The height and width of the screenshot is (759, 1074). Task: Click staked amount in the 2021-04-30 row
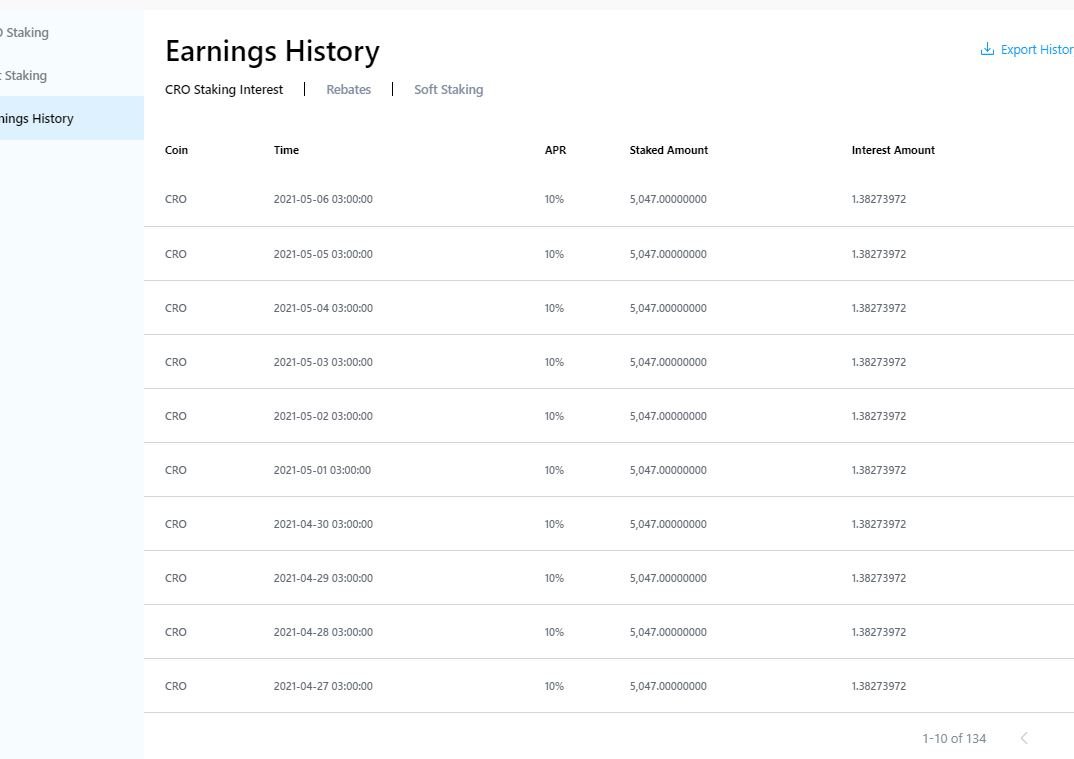[x=668, y=525]
